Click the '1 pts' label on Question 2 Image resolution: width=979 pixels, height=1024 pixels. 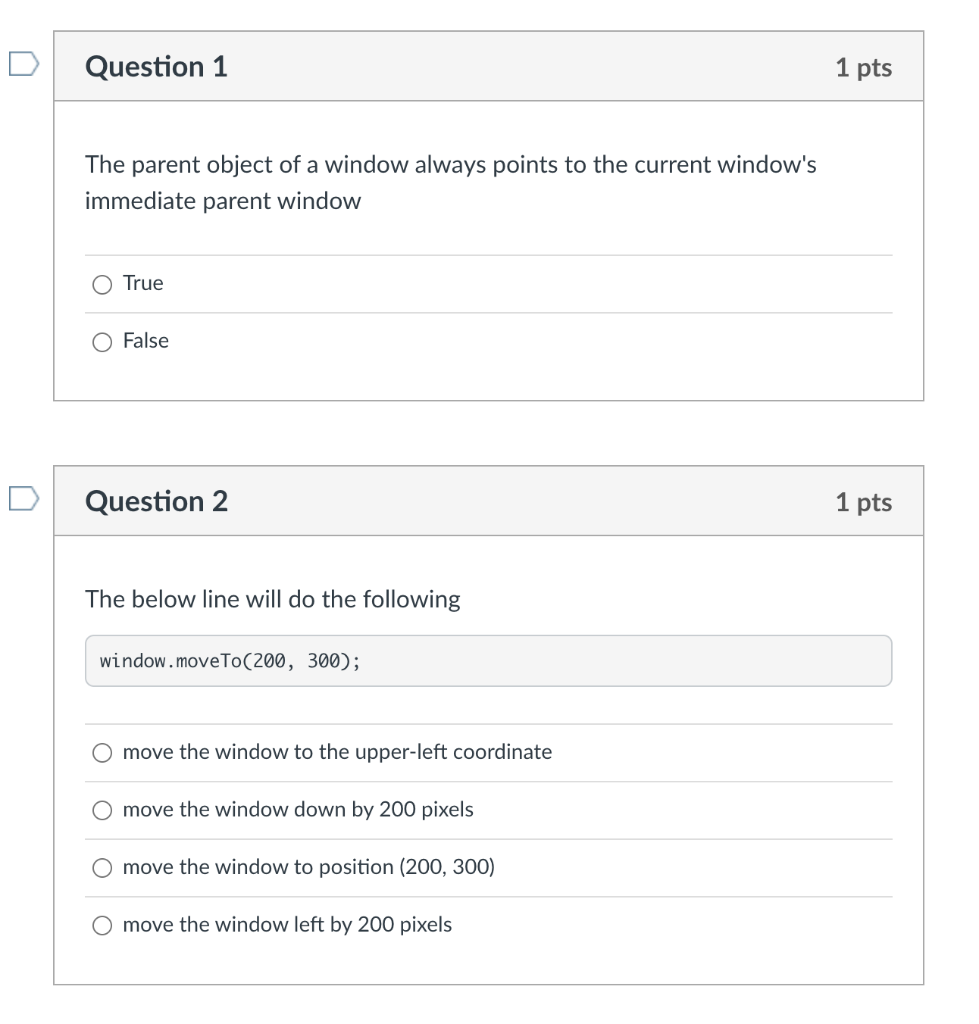pyautogui.click(x=863, y=502)
